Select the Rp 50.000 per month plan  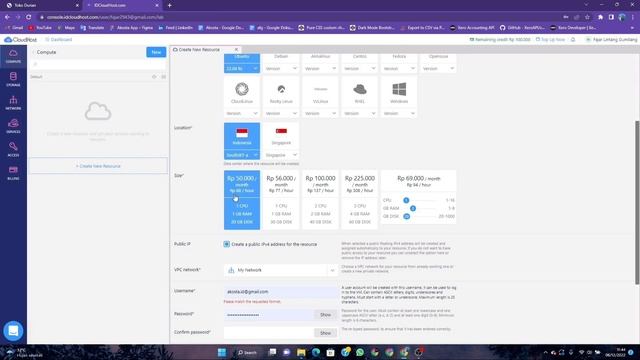(242, 200)
